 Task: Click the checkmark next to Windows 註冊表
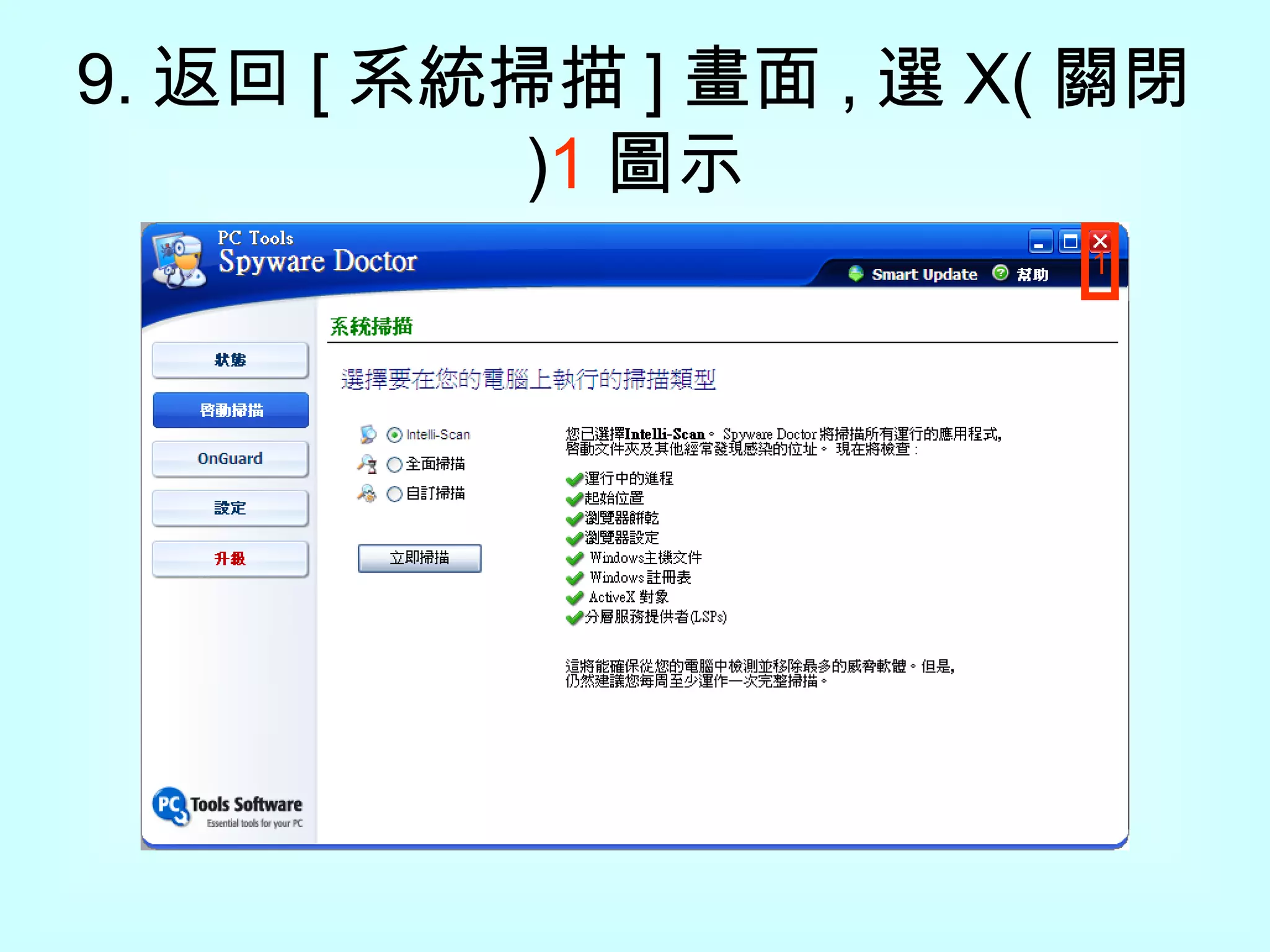pos(575,578)
